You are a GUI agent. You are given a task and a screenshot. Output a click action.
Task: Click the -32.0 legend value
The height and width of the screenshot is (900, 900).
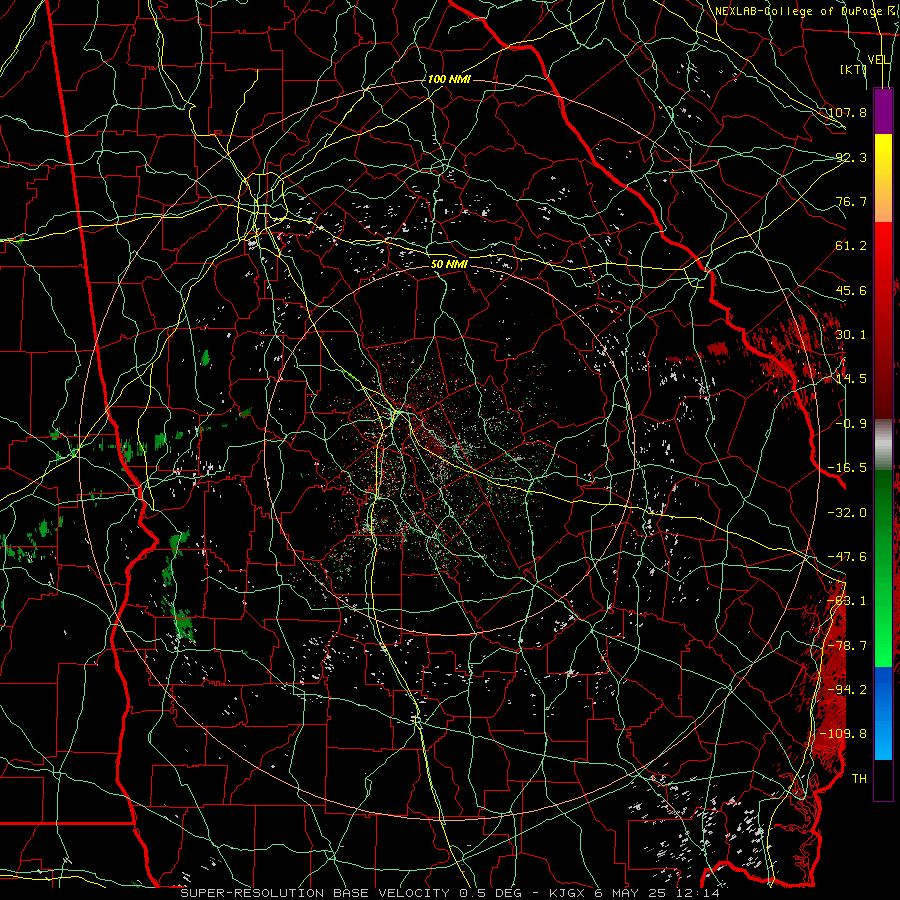point(847,512)
